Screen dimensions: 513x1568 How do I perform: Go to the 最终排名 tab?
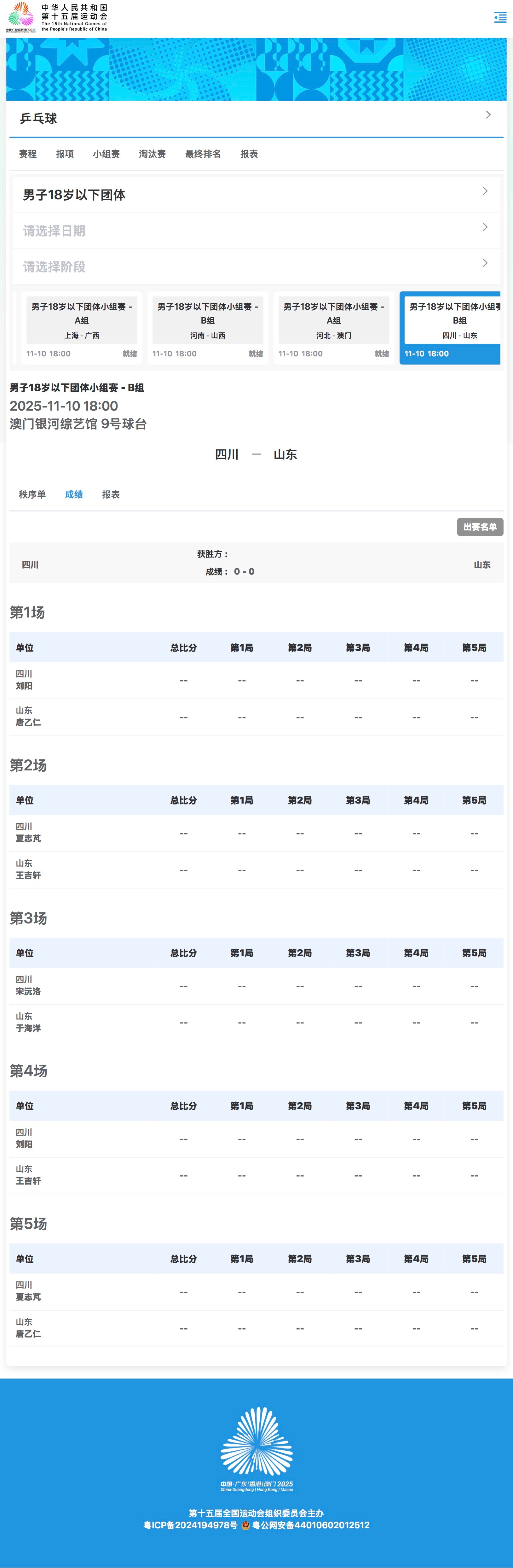point(203,154)
